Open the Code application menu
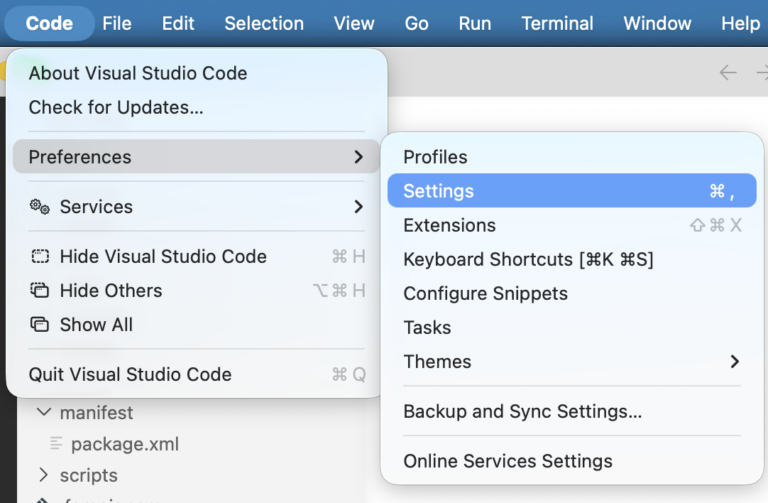 (49, 24)
